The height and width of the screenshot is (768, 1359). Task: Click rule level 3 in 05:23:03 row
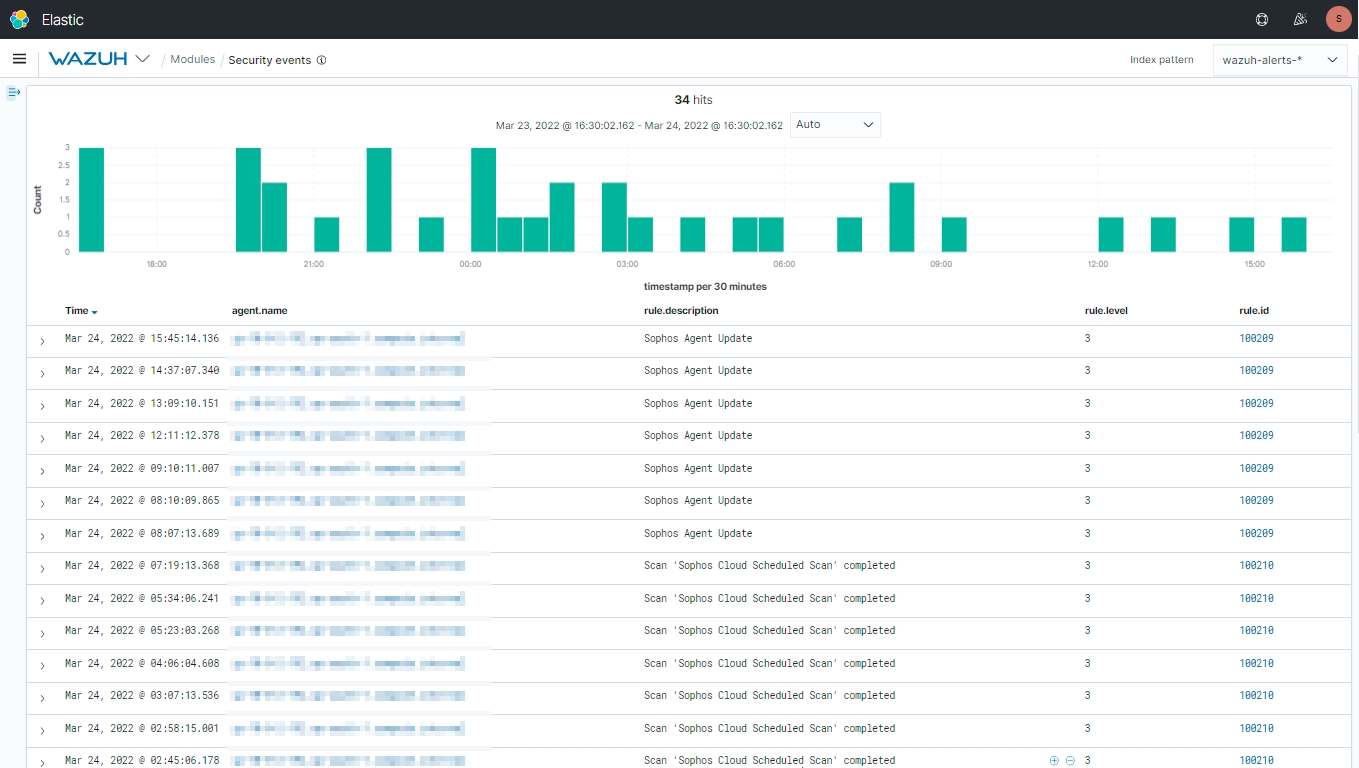pos(1088,630)
